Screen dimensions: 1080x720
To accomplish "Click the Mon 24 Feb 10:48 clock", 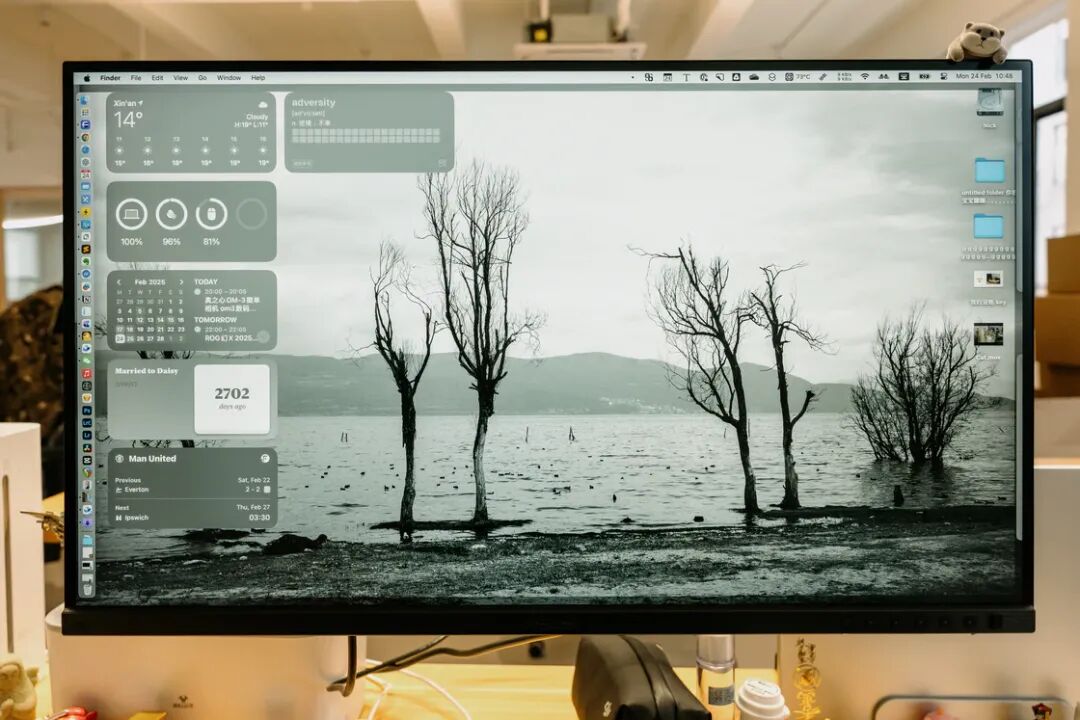I will pos(984,76).
